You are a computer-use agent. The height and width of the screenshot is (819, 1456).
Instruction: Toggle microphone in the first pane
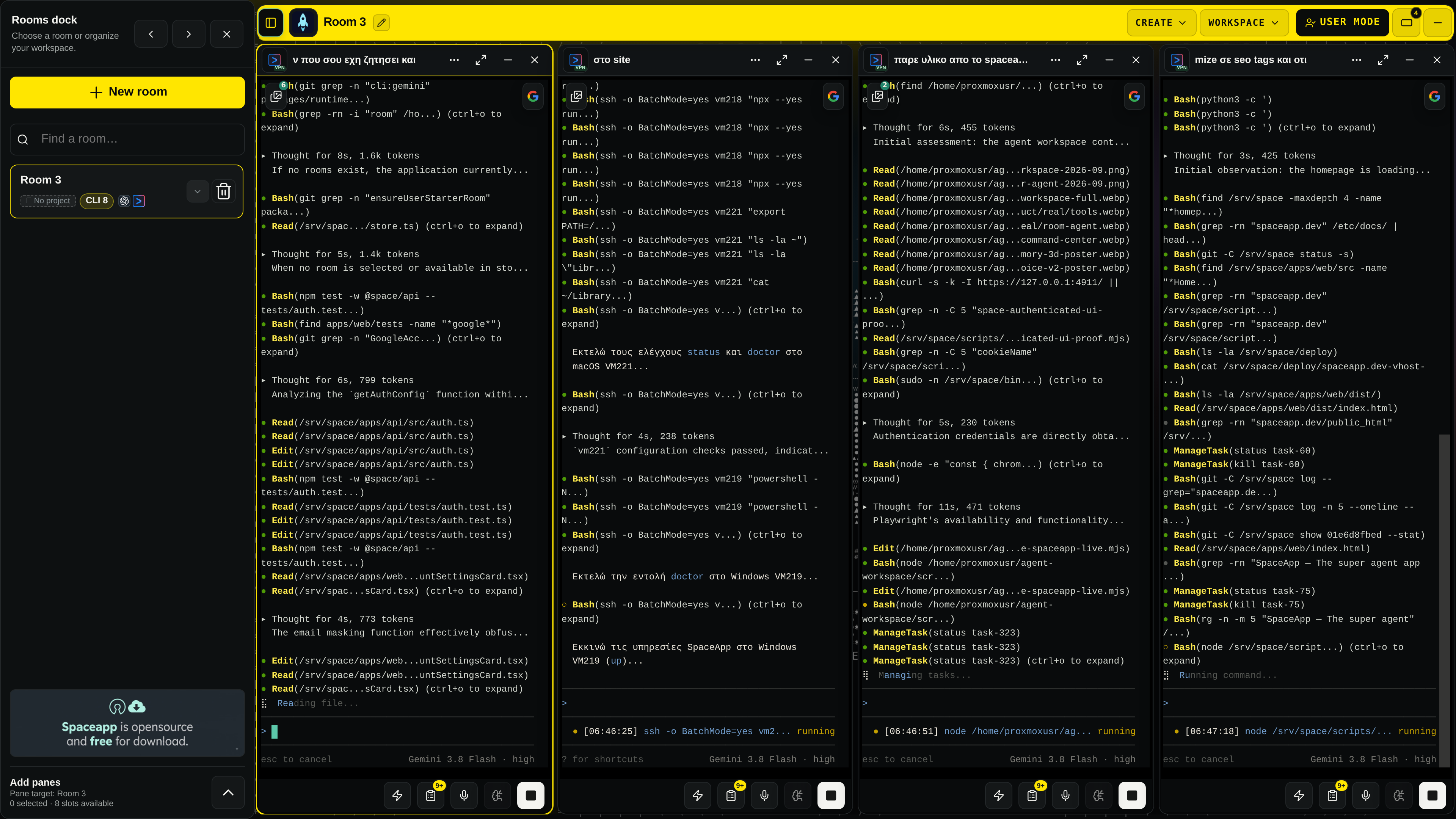[x=464, y=796]
